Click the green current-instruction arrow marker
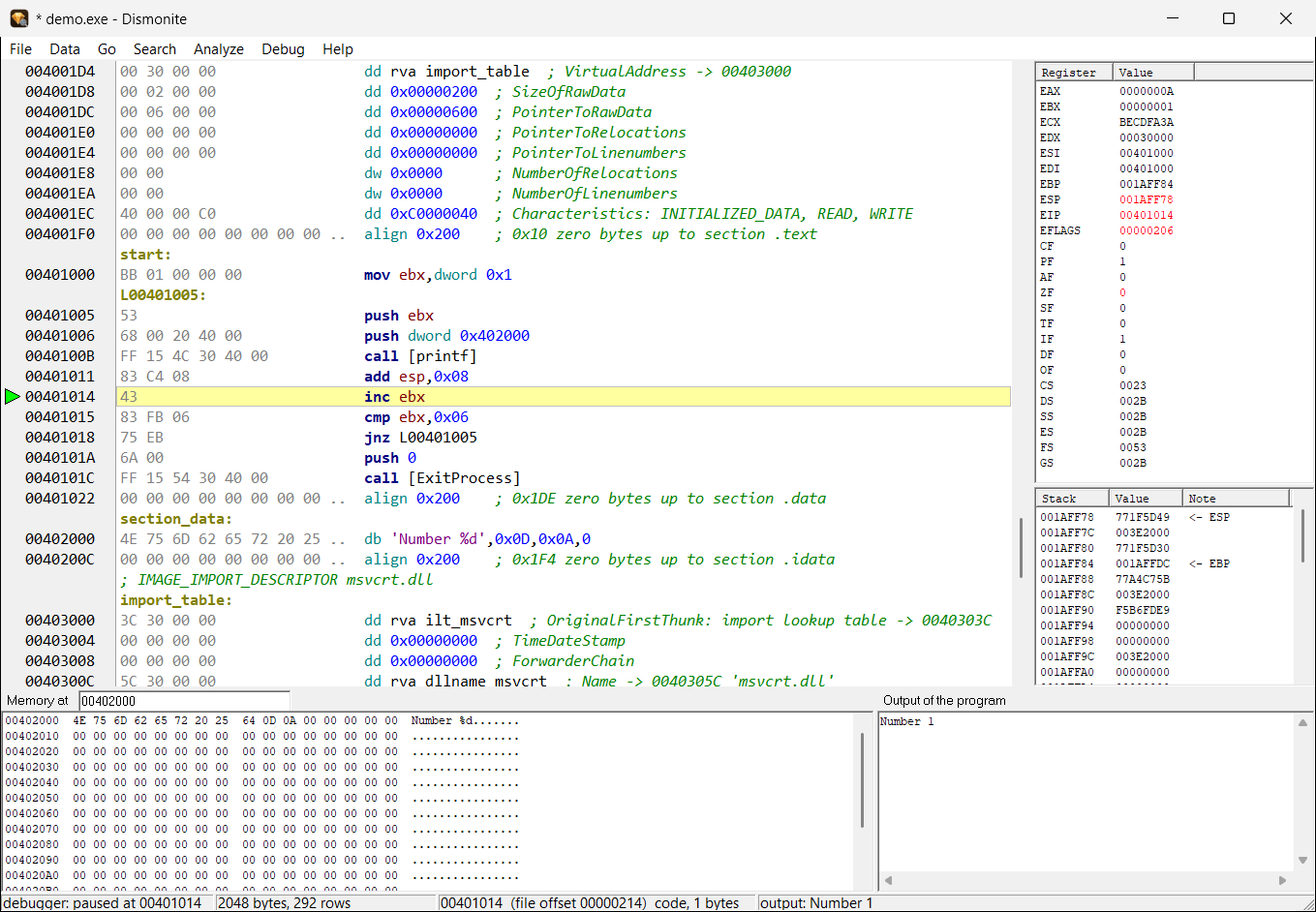This screenshot has width=1316, height=912. point(12,396)
